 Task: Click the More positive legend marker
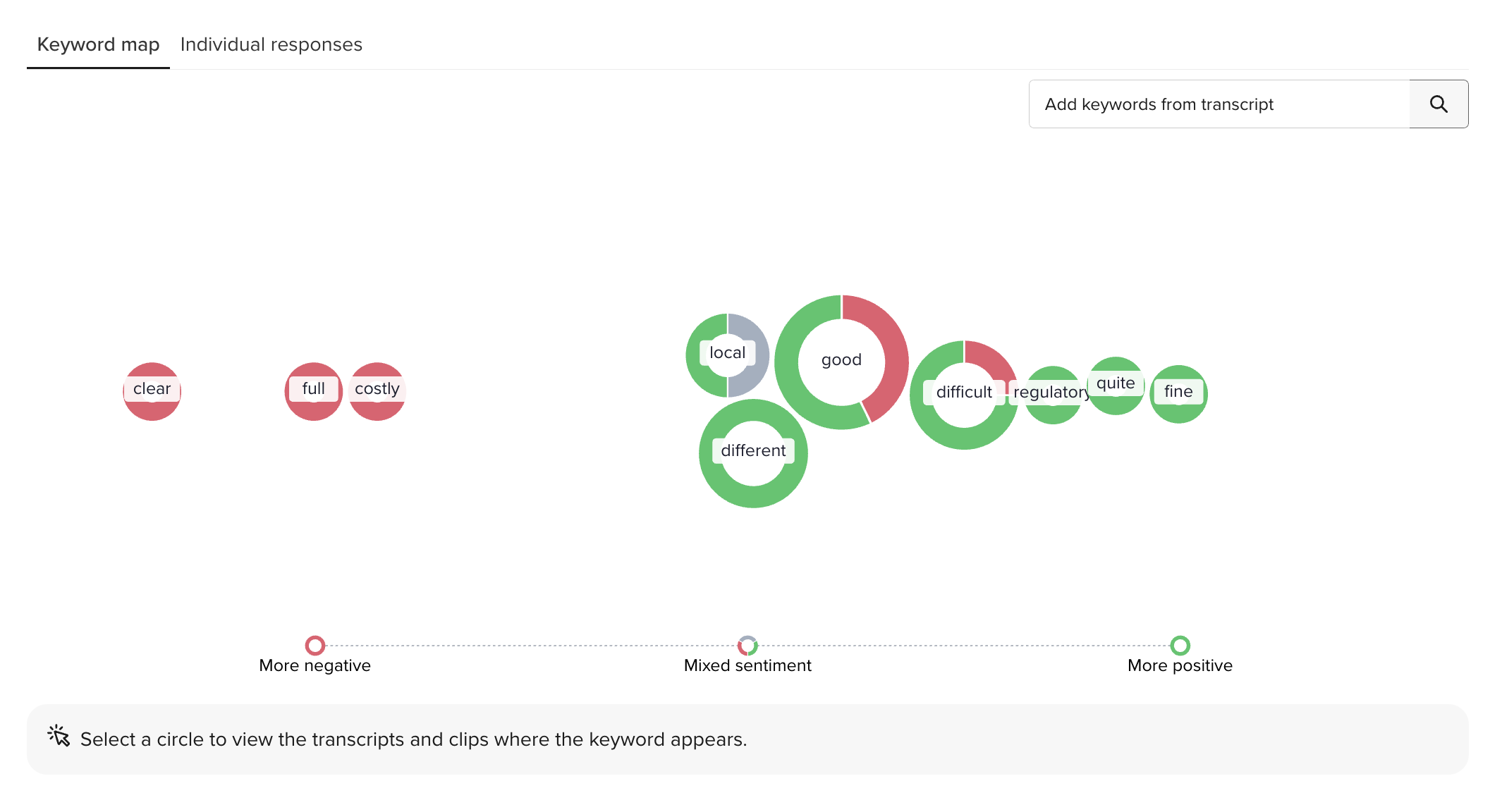pyautogui.click(x=1180, y=645)
